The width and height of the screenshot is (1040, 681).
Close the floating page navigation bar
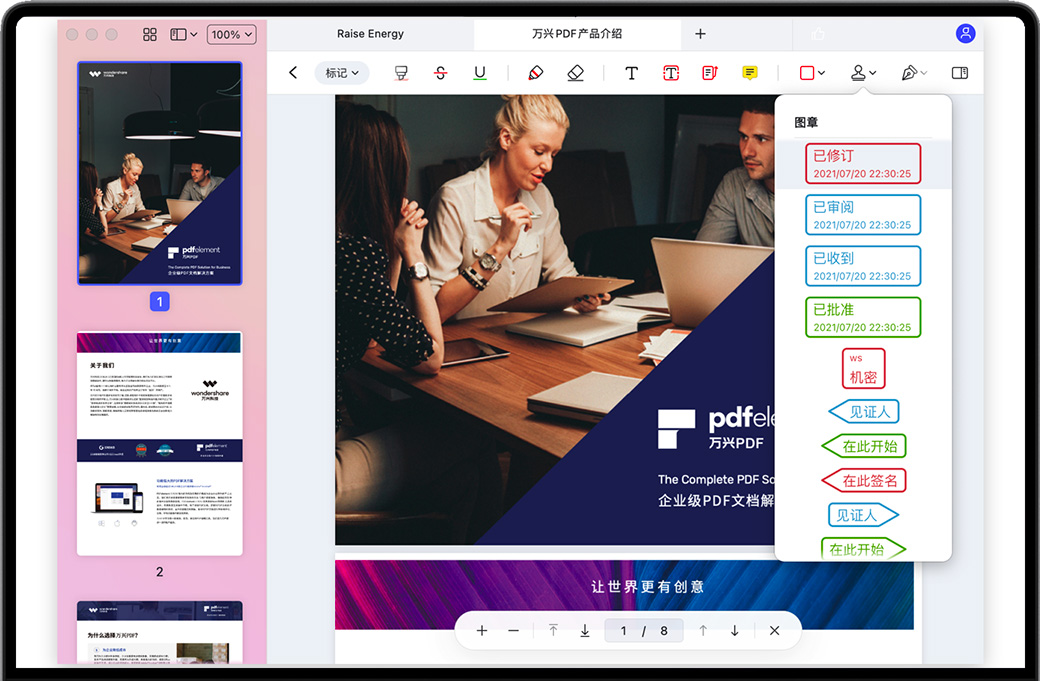point(774,631)
